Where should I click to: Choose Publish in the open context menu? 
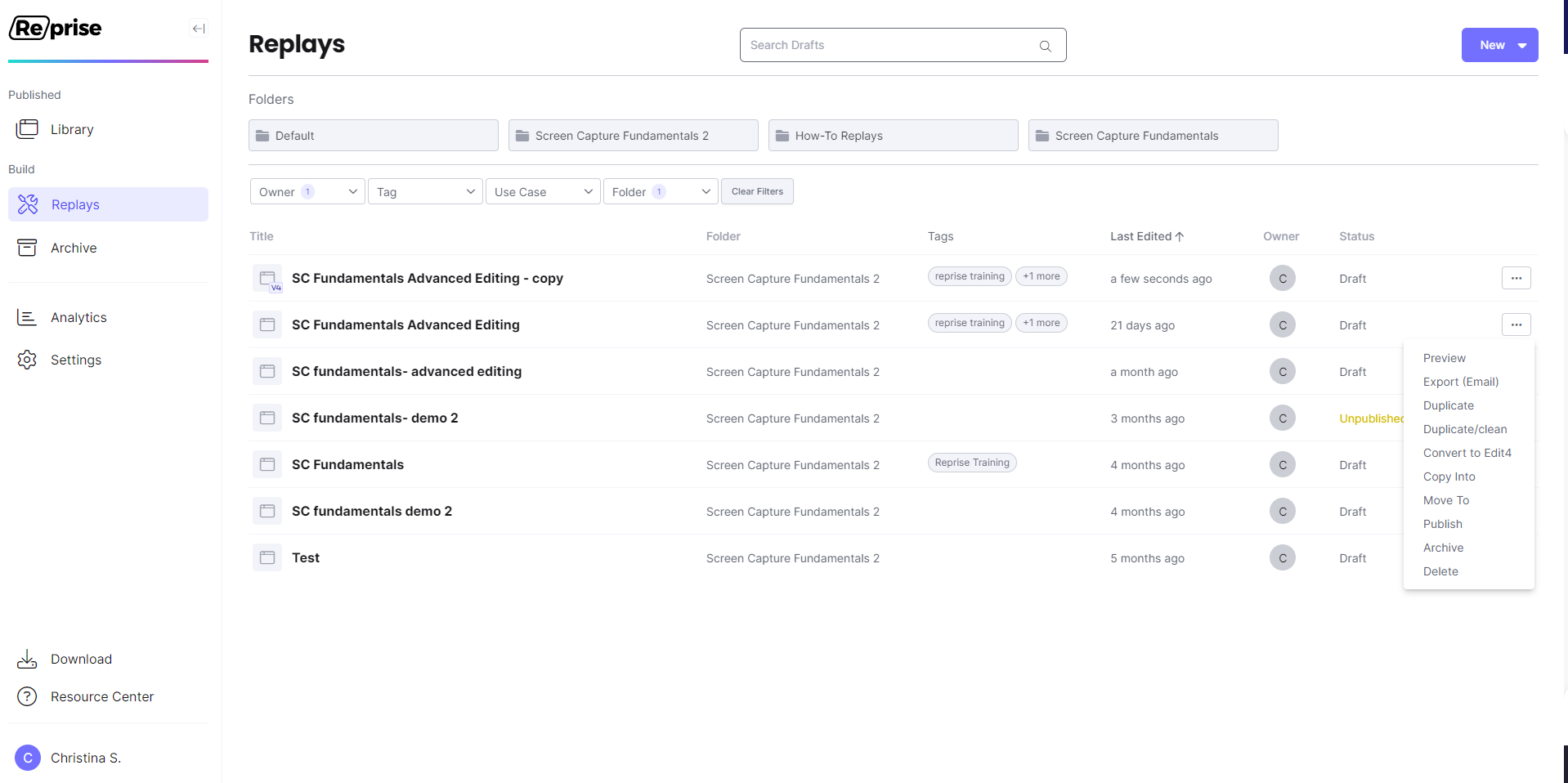[x=1442, y=524]
